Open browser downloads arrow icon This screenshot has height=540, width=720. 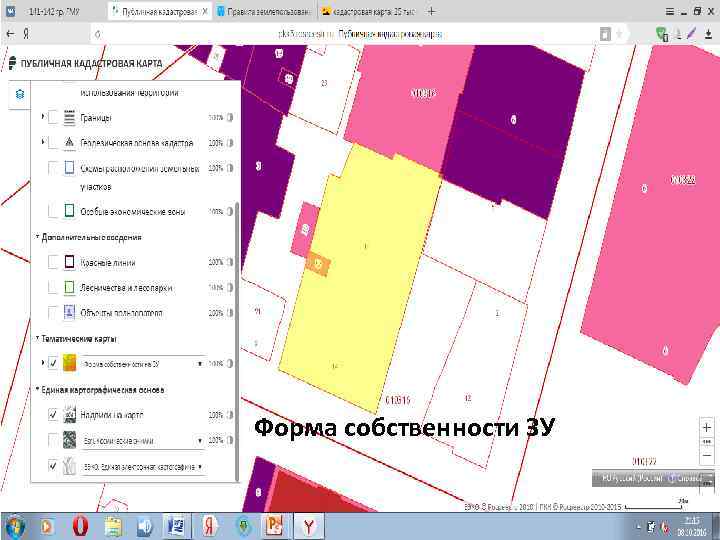[x=708, y=34]
